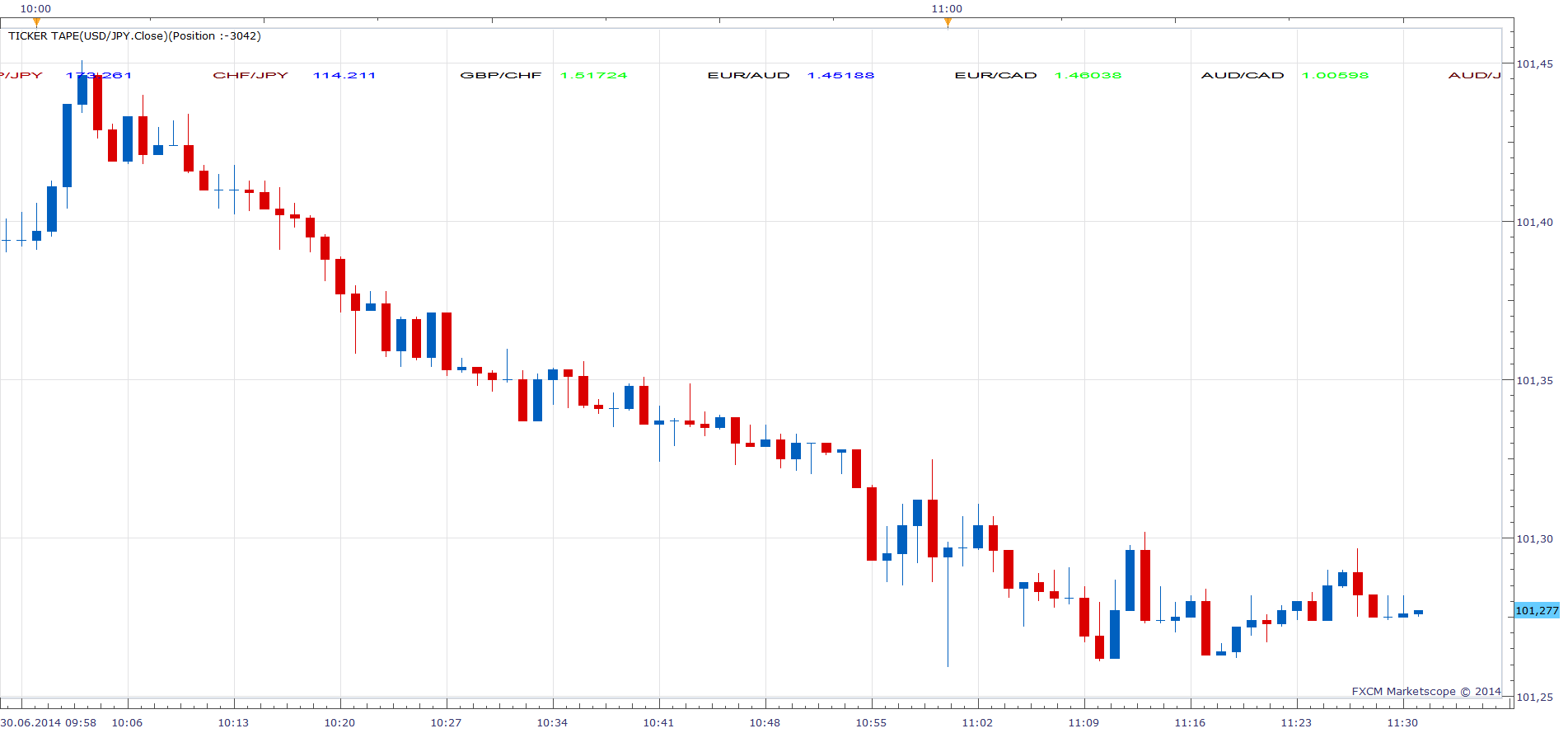Click the 10:06 time axis label
Screen dimensions: 1568x733
click(x=127, y=723)
